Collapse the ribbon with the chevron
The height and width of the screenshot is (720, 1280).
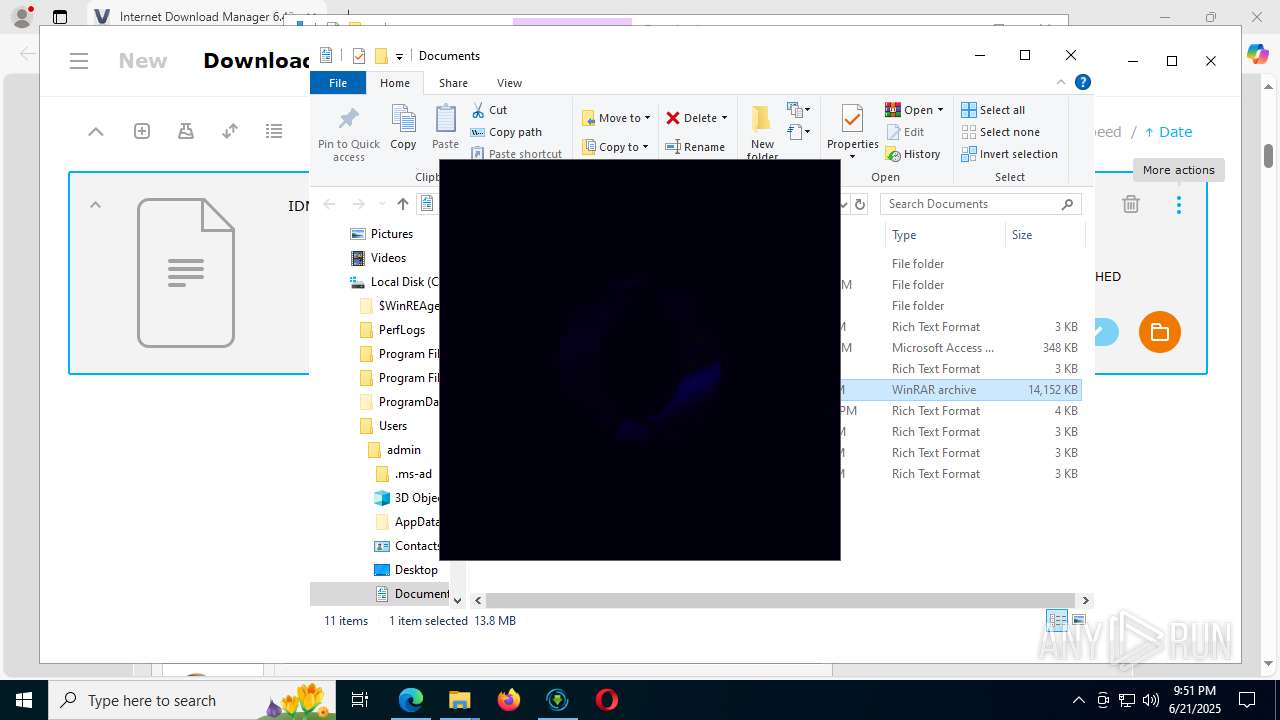point(1061,83)
